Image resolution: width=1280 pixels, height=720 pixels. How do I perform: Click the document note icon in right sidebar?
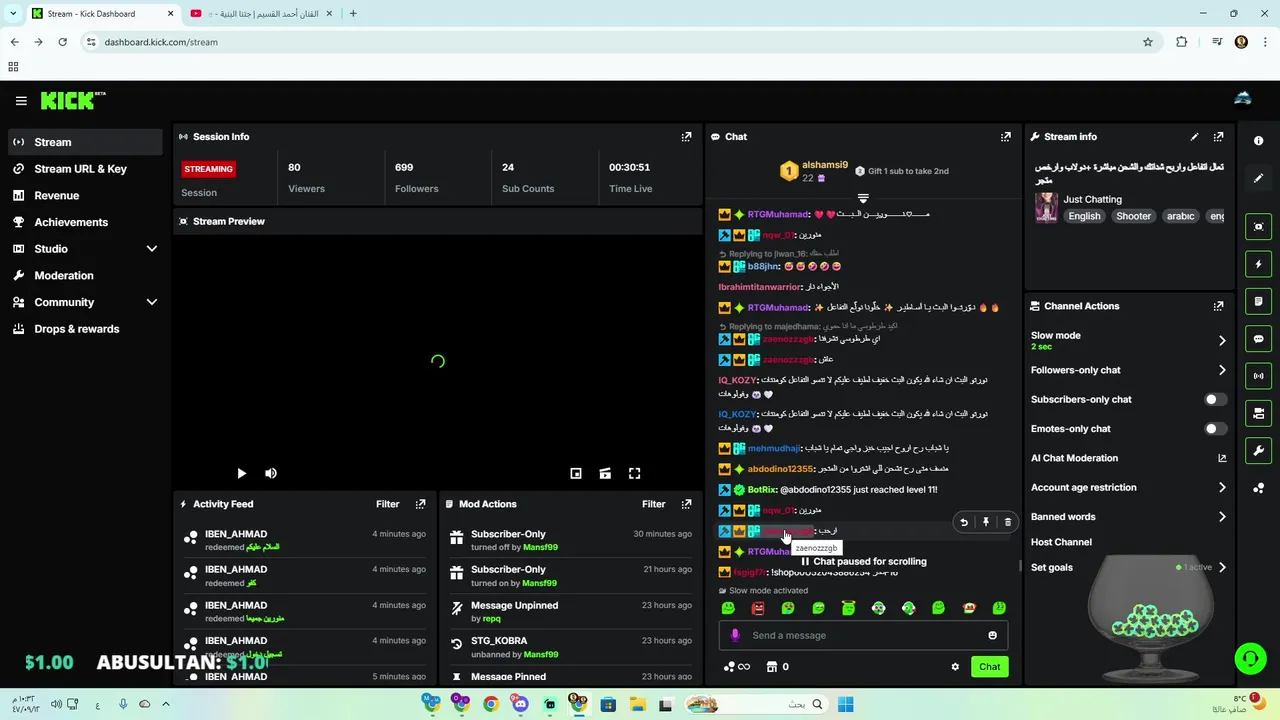(1259, 302)
